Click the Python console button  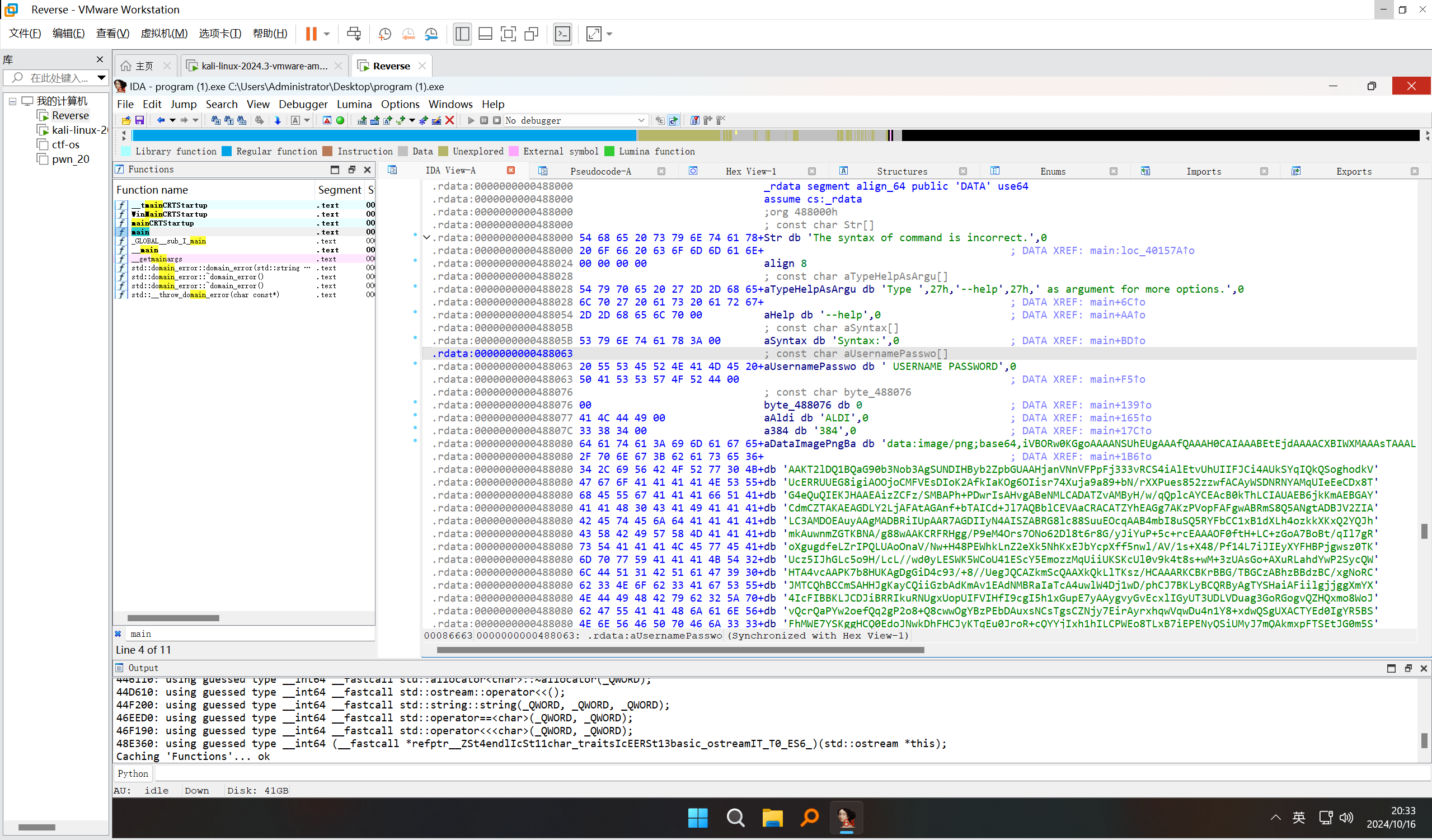(x=133, y=773)
